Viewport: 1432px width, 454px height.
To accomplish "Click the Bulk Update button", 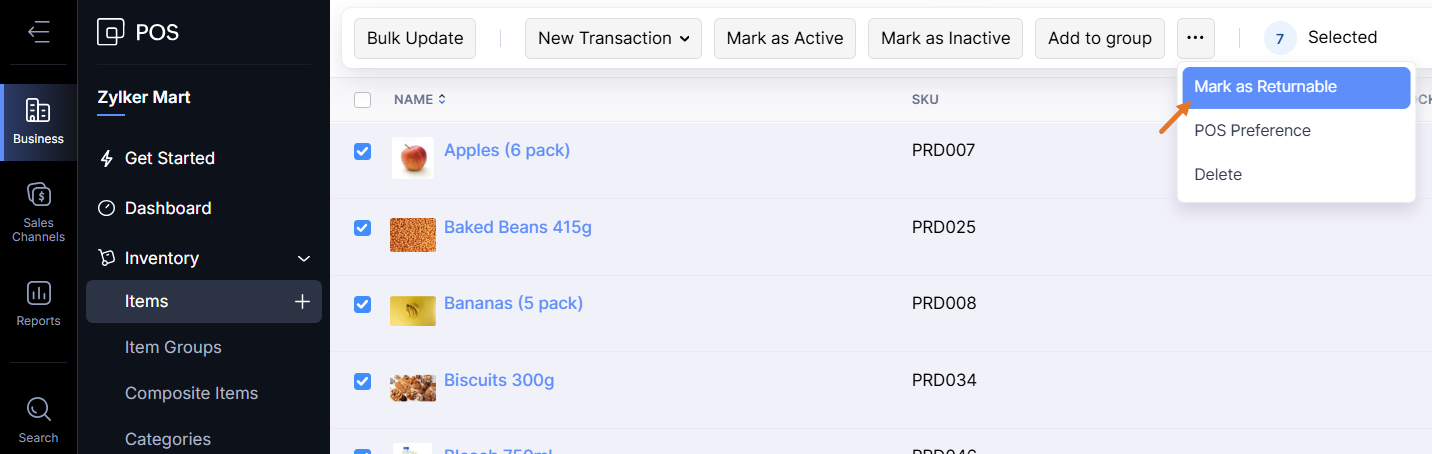I will pyautogui.click(x=415, y=38).
